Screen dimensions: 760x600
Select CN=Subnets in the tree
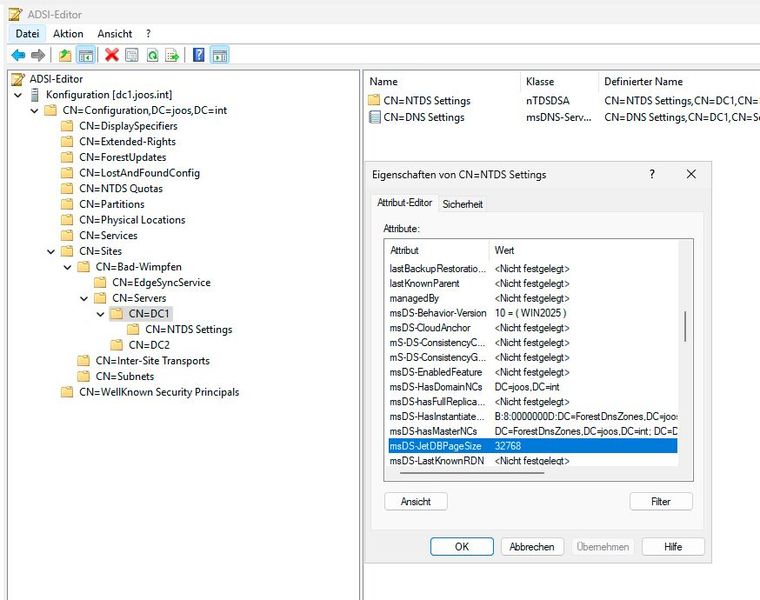pos(125,376)
